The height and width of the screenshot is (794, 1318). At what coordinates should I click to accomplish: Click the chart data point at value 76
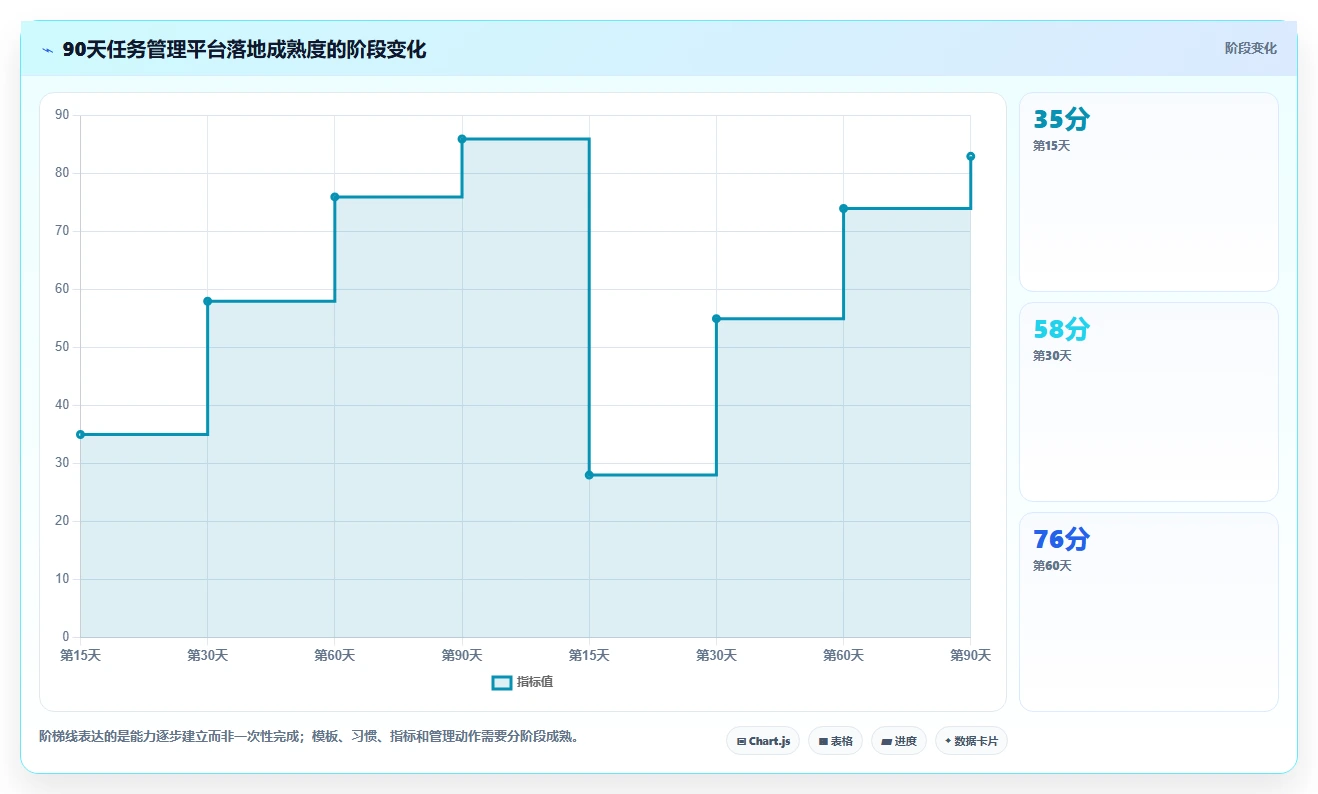pyautogui.click(x=334, y=197)
